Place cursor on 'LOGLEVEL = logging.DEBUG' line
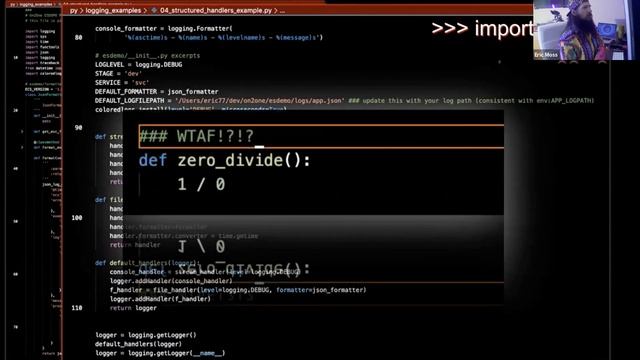Screen dimensions: 640x360 (x=138, y=64)
